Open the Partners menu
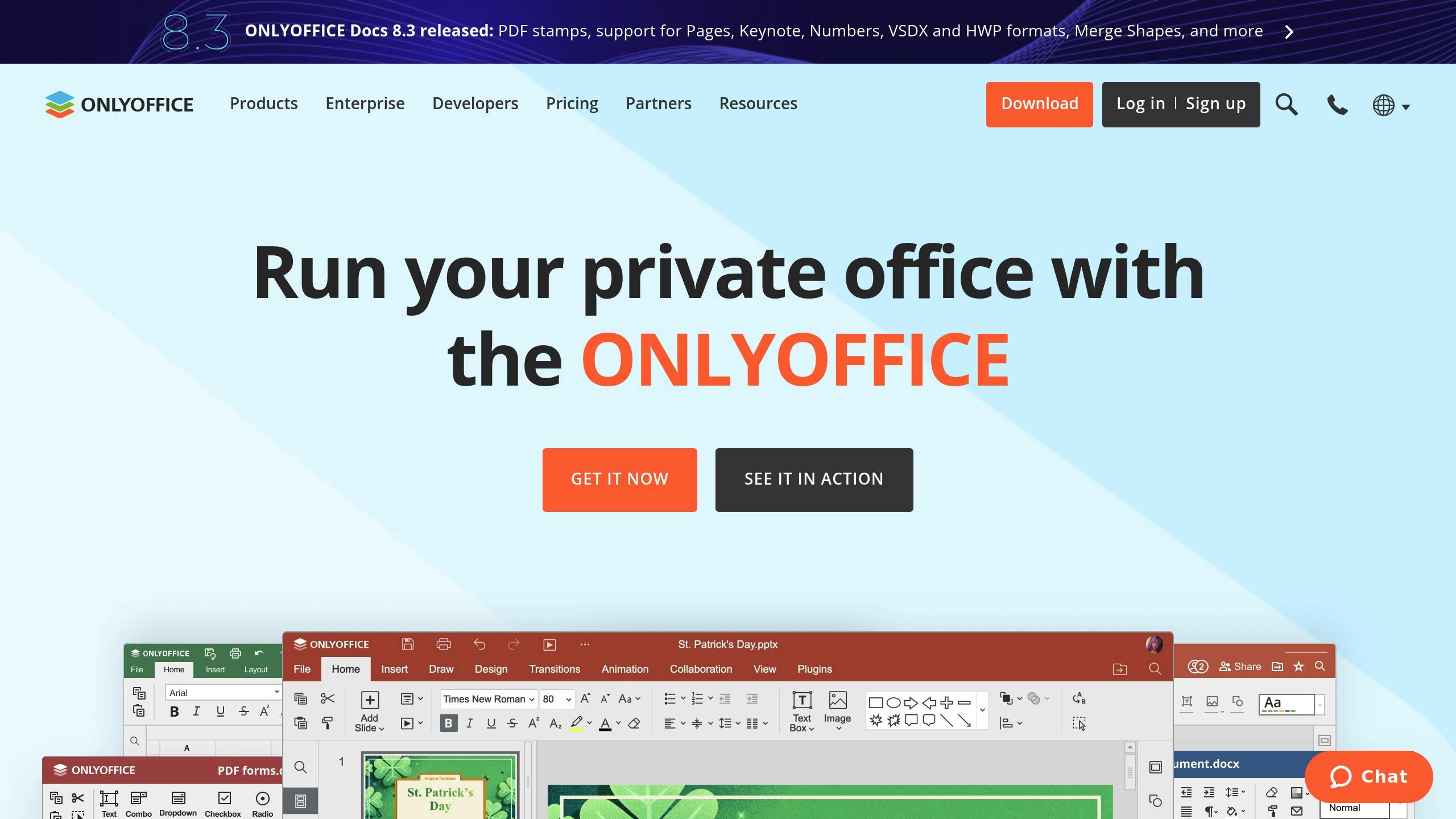Screen dimensions: 1456x819 point(659,104)
